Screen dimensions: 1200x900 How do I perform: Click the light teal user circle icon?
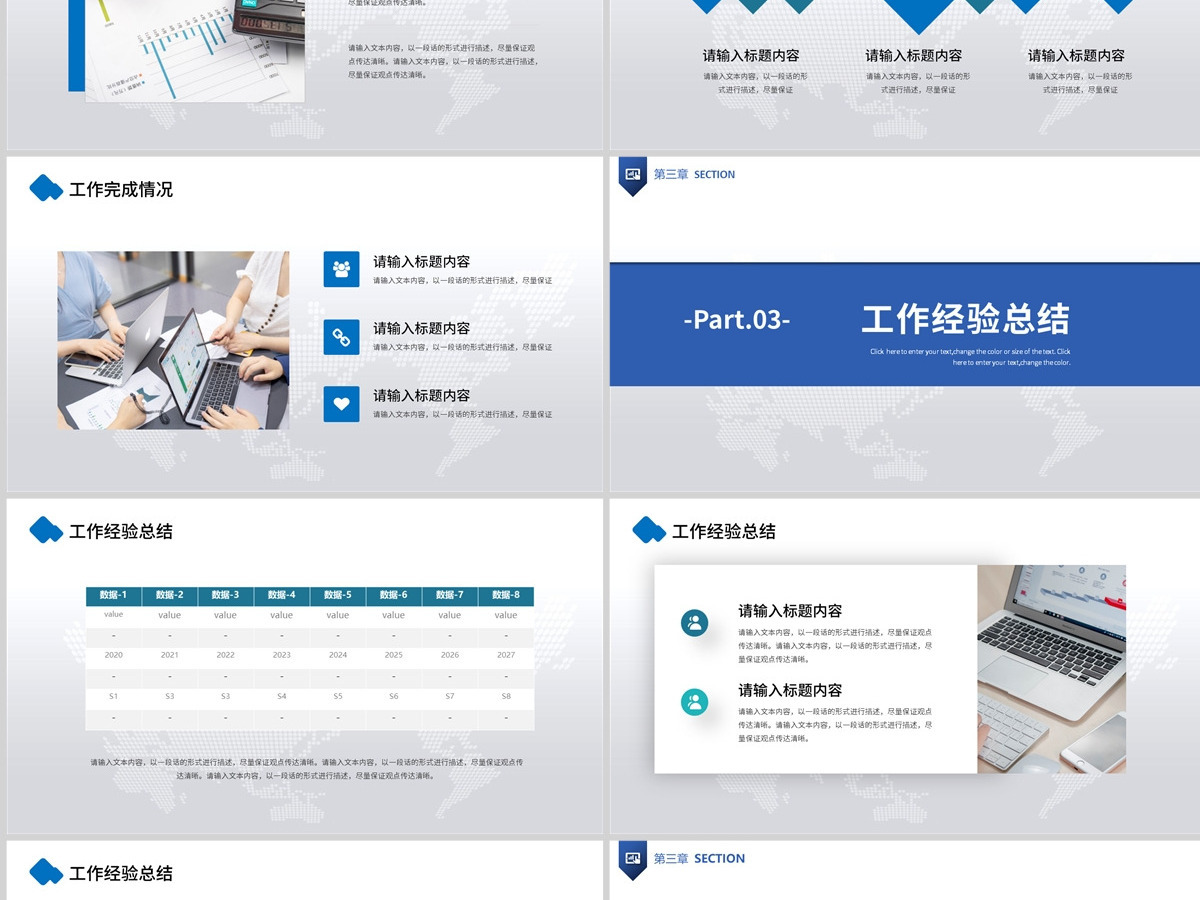[694, 702]
